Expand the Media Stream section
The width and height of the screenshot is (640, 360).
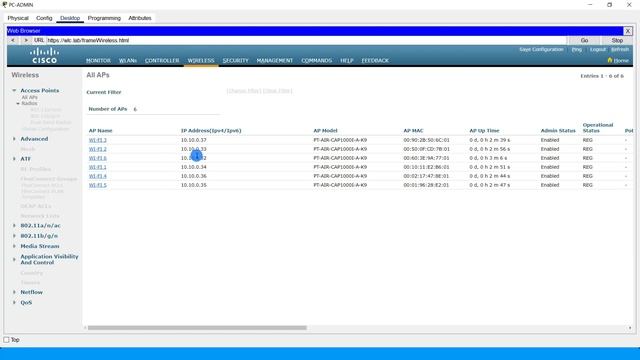pyautogui.click(x=14, y=246)
